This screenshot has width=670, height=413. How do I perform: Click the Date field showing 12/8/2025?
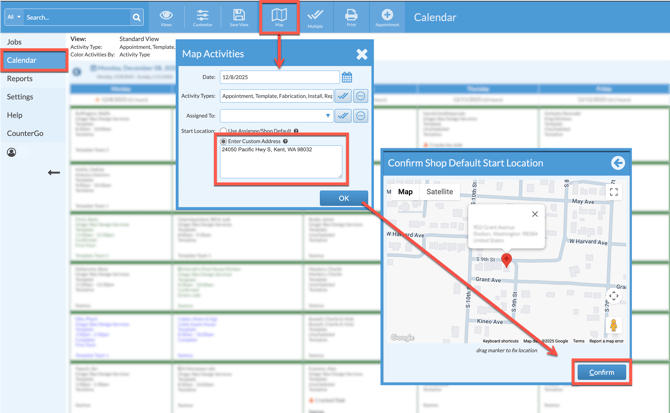[279, 77]
